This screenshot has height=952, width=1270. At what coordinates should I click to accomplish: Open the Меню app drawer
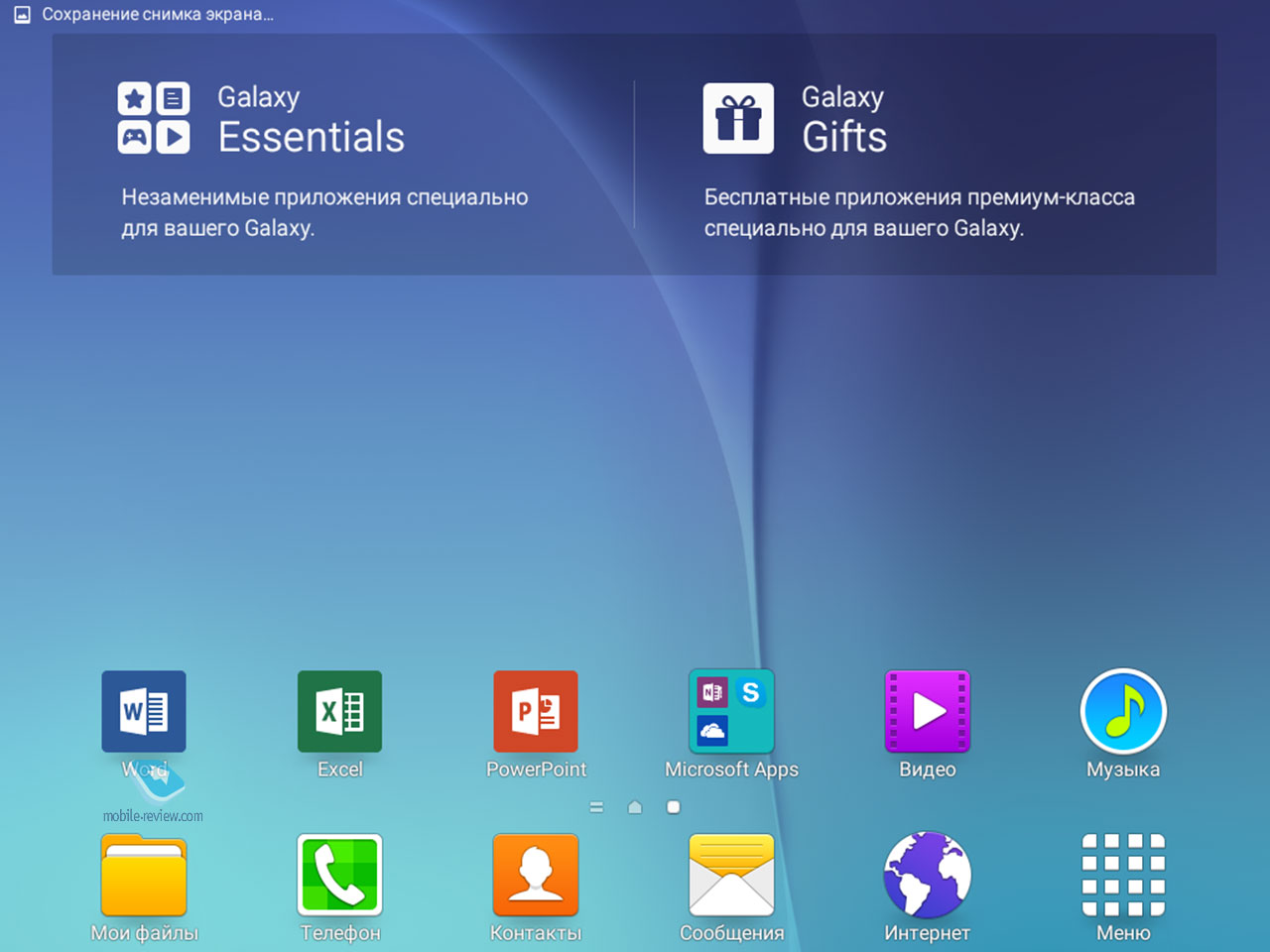tap(1123, 875)
